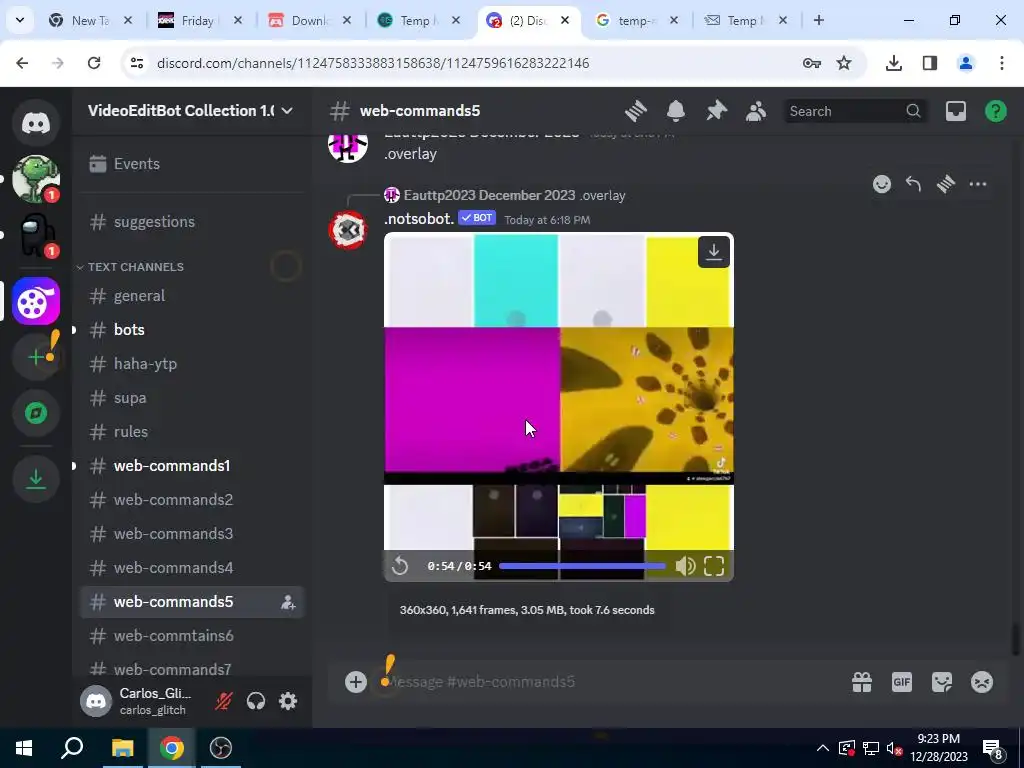This screenshot has height=768, width=1024.
Task: Click the Search box in header
Action: coord(856,111)
